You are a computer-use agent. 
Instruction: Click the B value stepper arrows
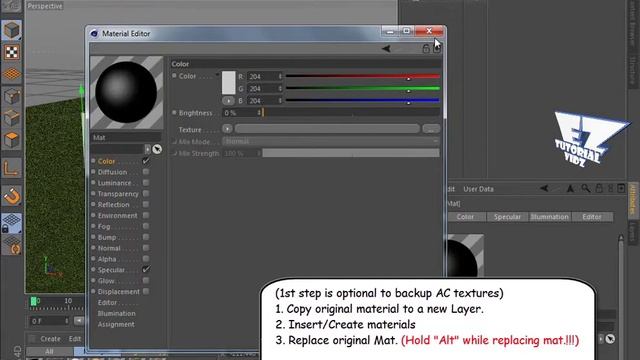[280, 100]
